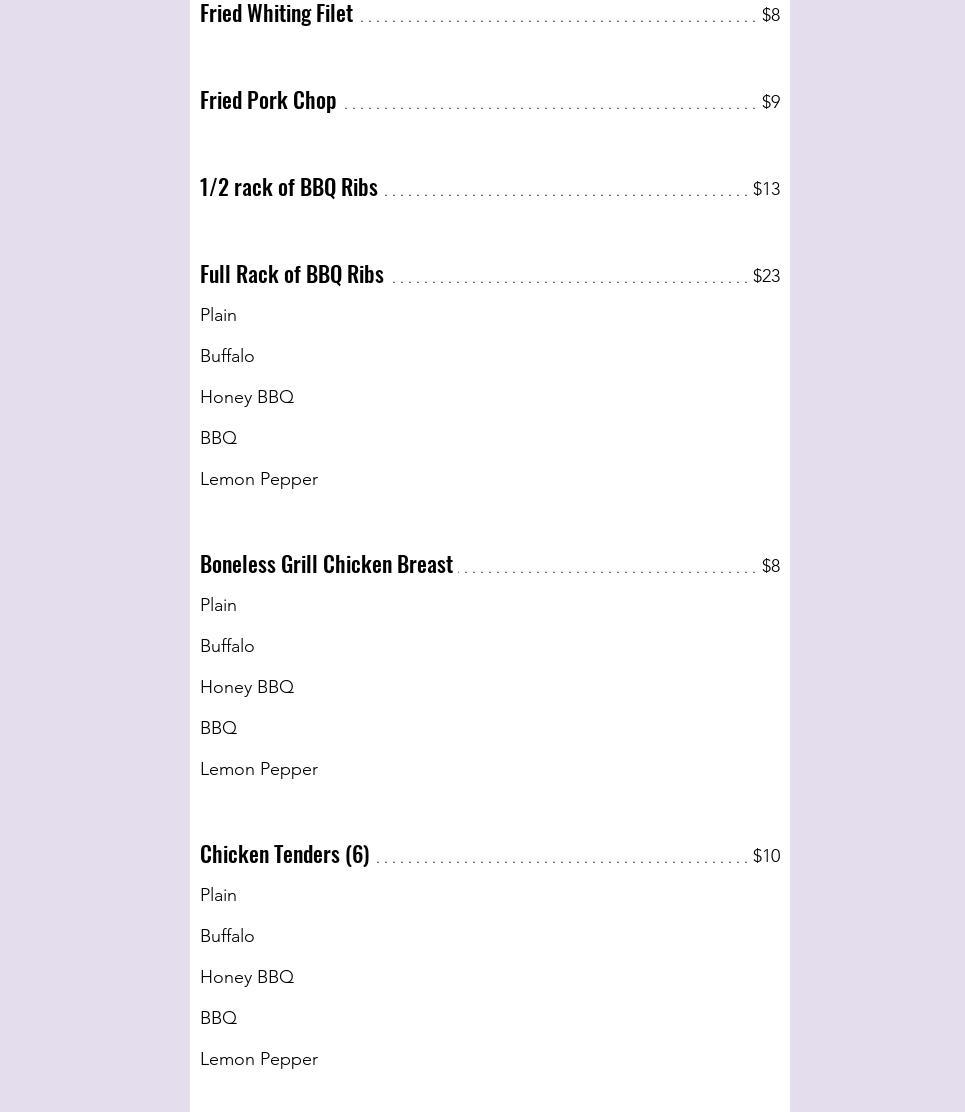Pick Honey BBQ under Full Rack of Ribs
Image resolution: width=965 pixels, height=1112 pixels.
click(247, 398)
